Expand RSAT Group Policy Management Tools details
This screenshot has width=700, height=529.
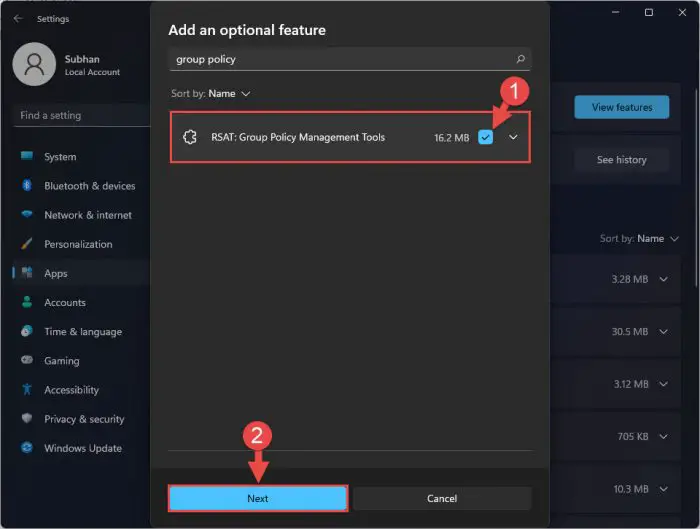(x=513, y=137)
